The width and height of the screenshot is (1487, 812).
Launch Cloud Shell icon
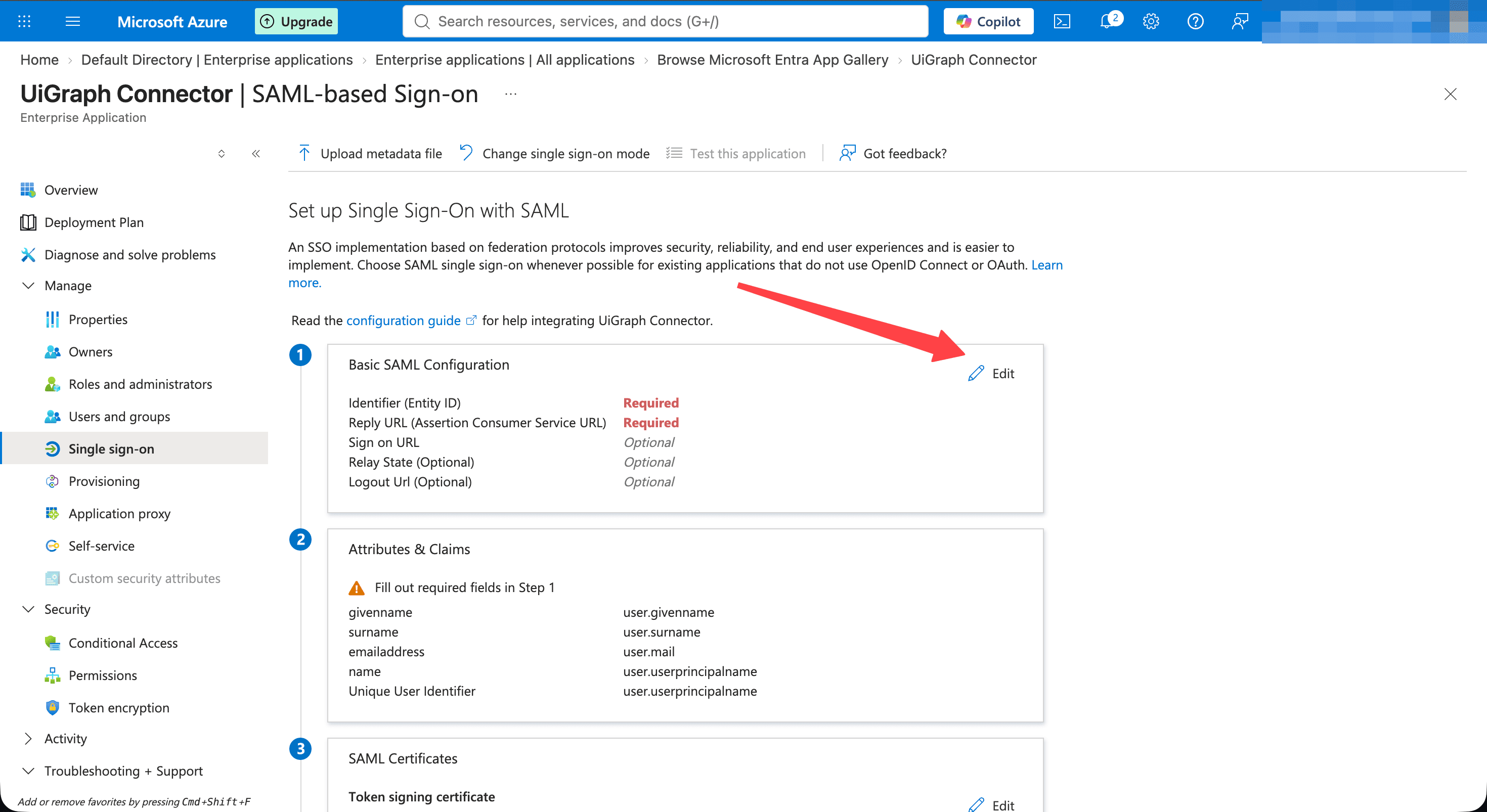pos(1062,21)
